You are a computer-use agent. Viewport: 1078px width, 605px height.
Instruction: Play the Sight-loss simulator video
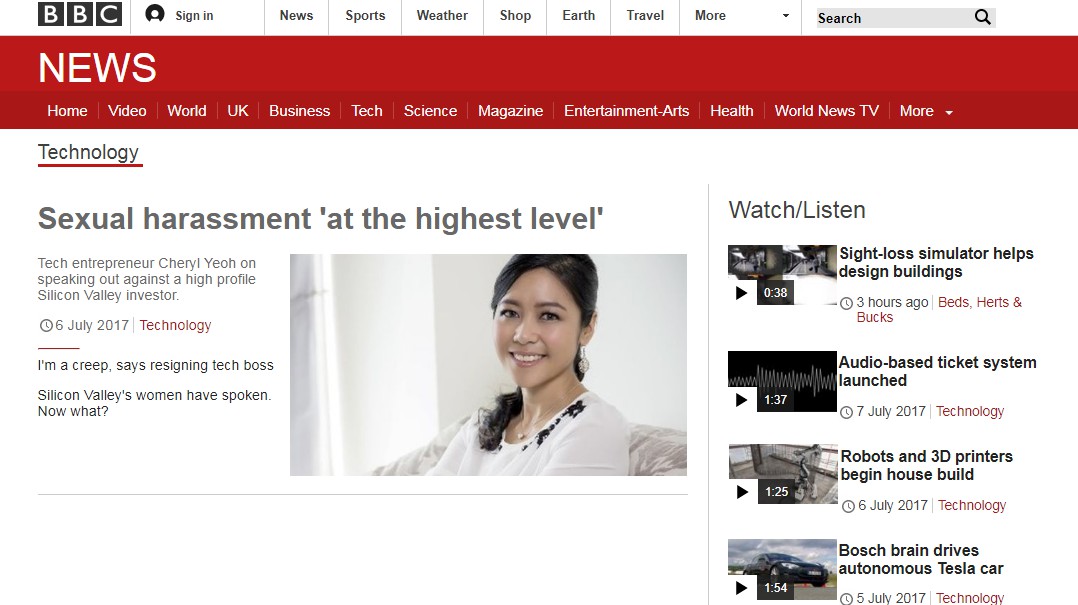(741, 293)
